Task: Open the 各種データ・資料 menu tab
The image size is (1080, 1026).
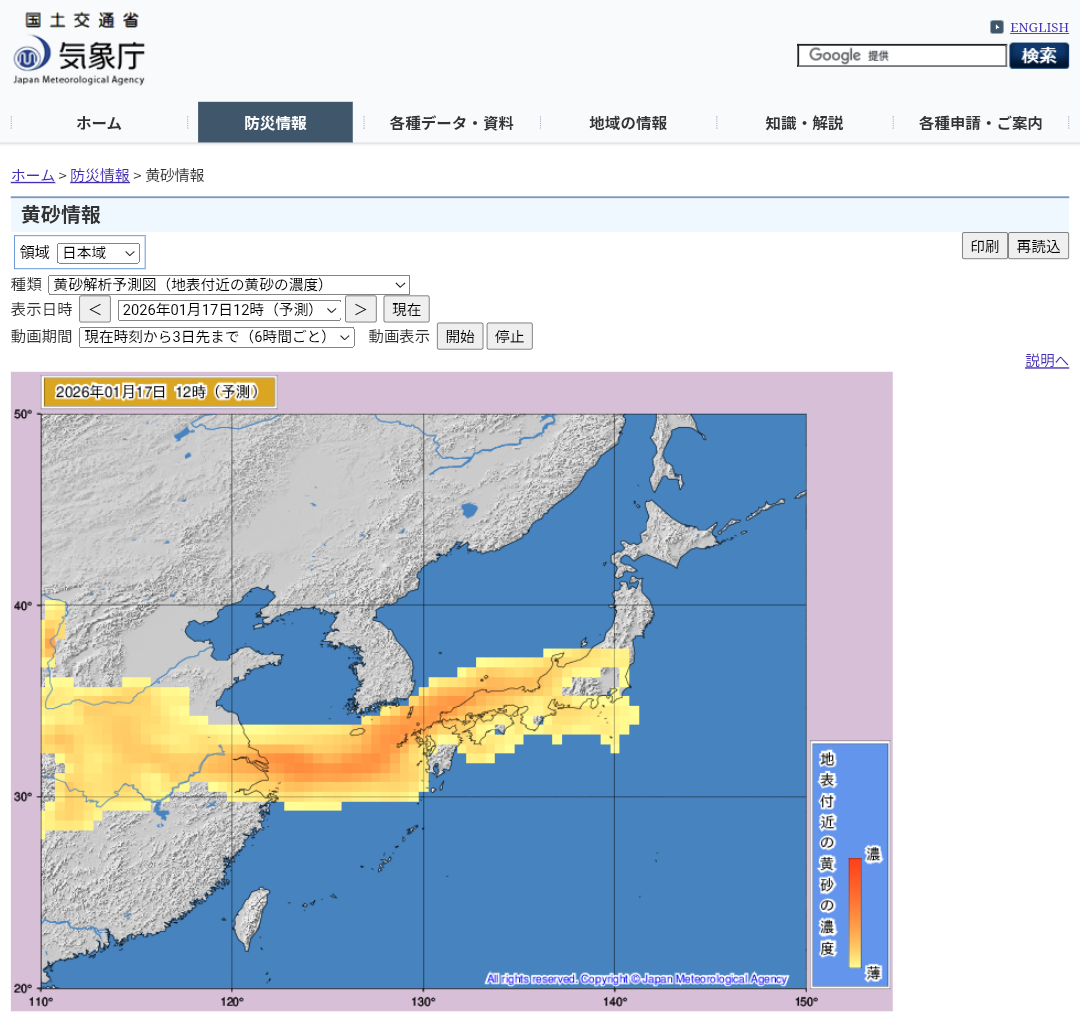Action: (x=451, y=123)
